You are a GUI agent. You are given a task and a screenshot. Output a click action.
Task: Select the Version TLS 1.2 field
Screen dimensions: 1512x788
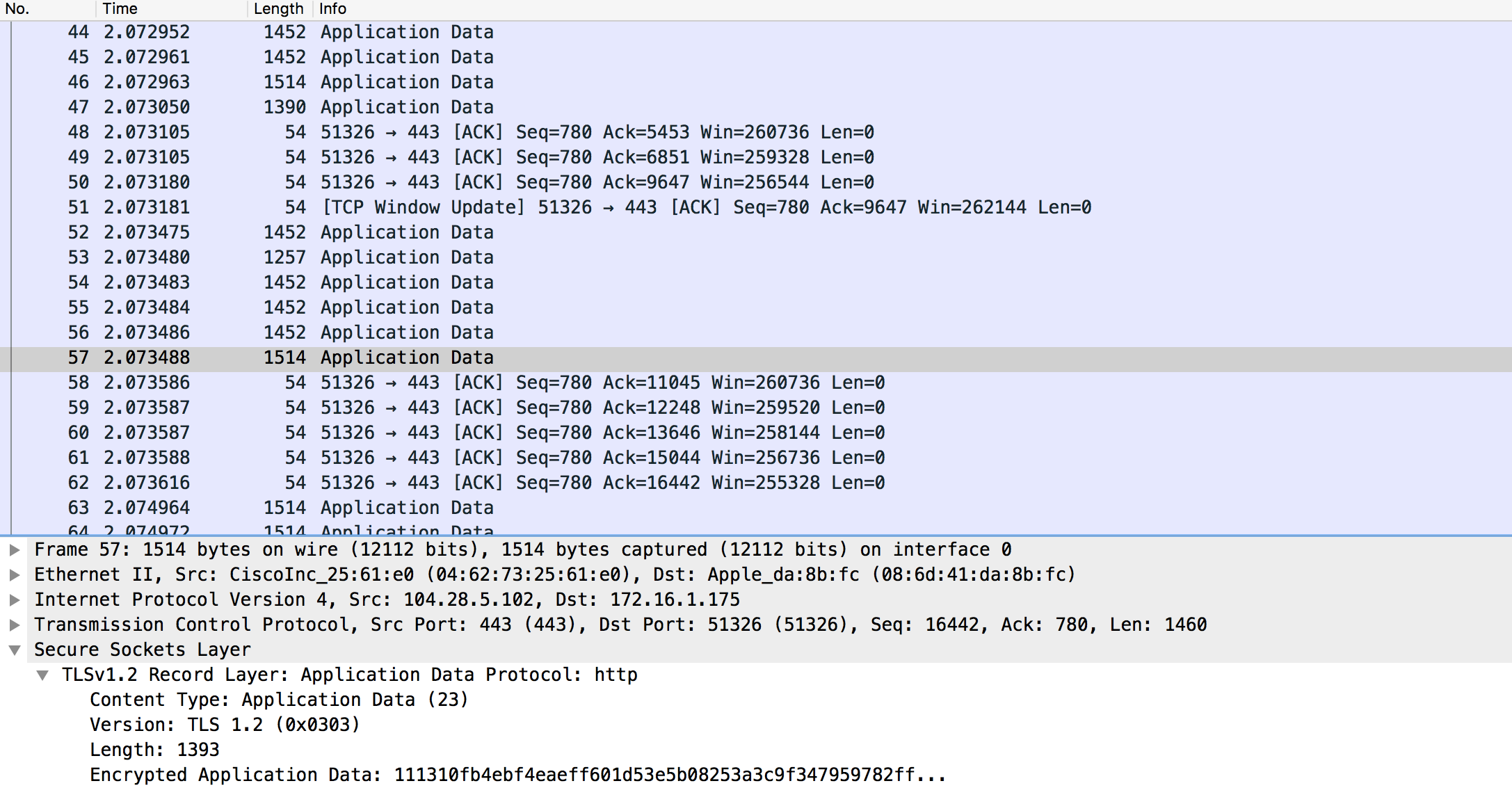[225, 725]
